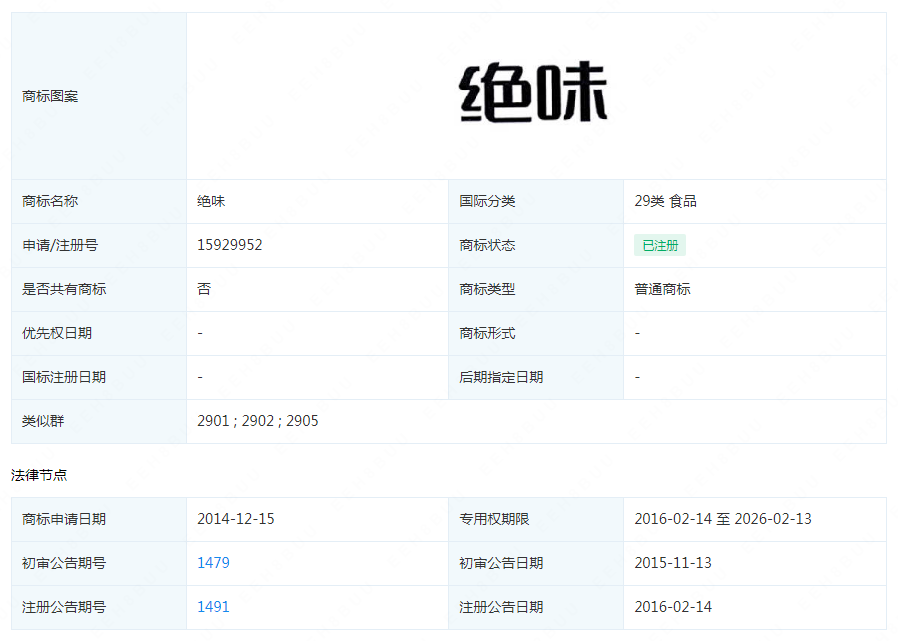Click the 商标状态 label
Image resolution: width=898 pixels, height=641 pixels.
point(487,245)
